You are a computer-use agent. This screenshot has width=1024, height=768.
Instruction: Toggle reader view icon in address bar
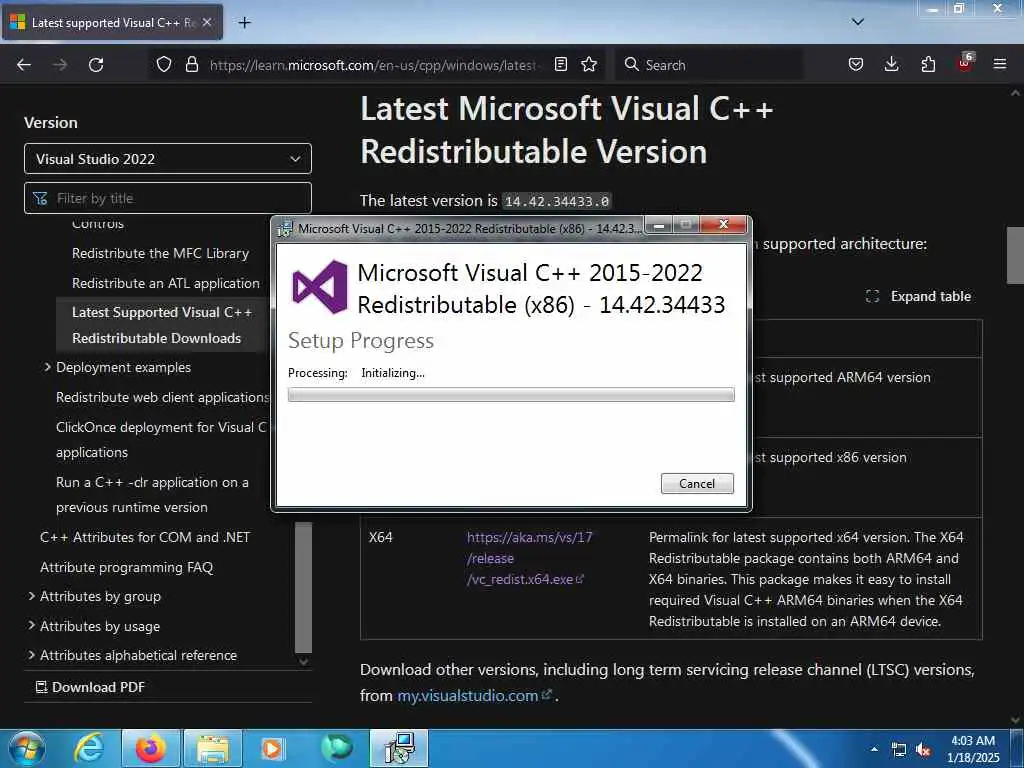[560, 64]
